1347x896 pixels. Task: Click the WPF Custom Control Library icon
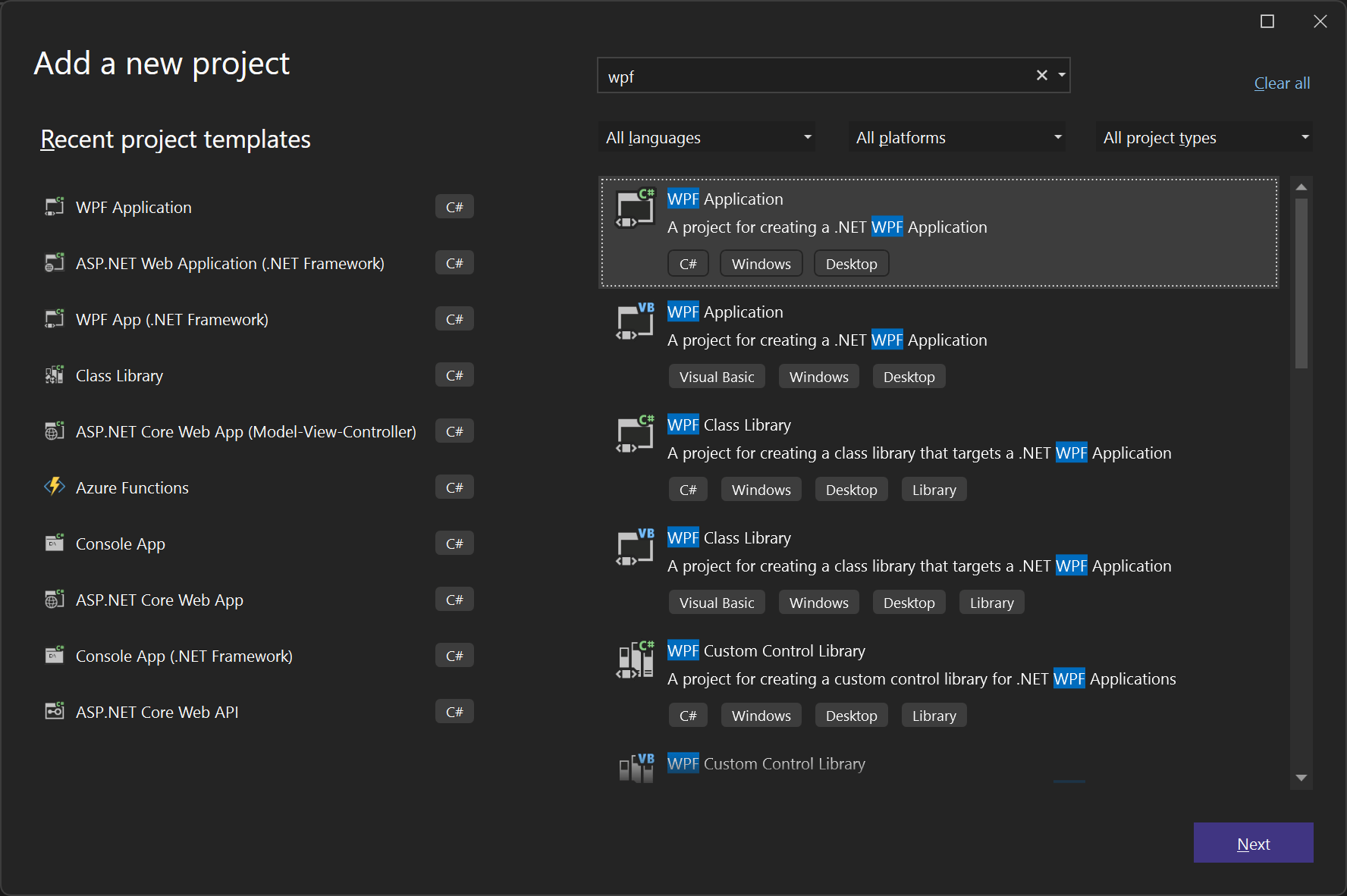point(636,659)
